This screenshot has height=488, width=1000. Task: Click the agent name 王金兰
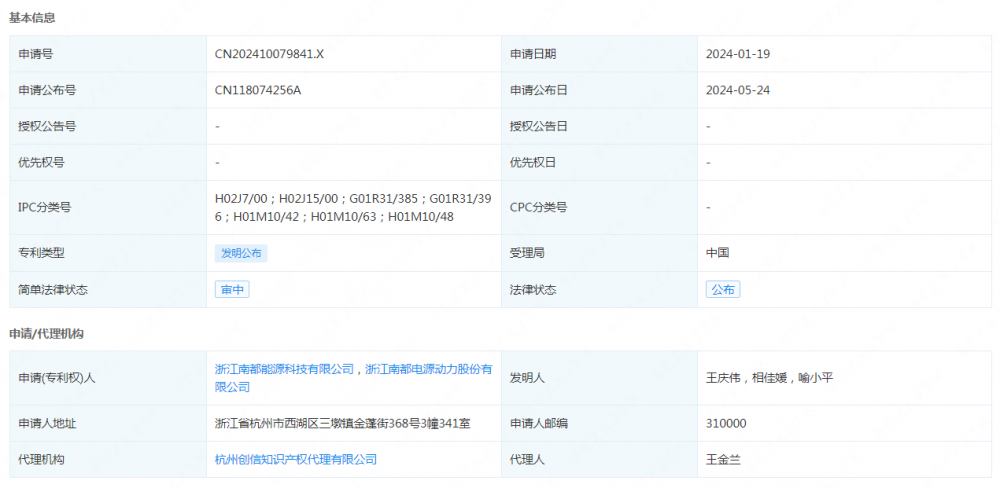[x=725, y=459]
